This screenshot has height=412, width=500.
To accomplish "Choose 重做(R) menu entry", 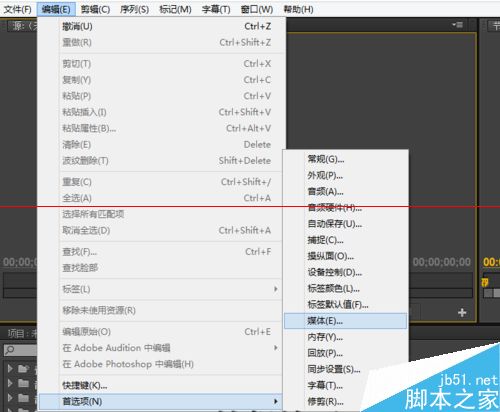I will [162, 43].
